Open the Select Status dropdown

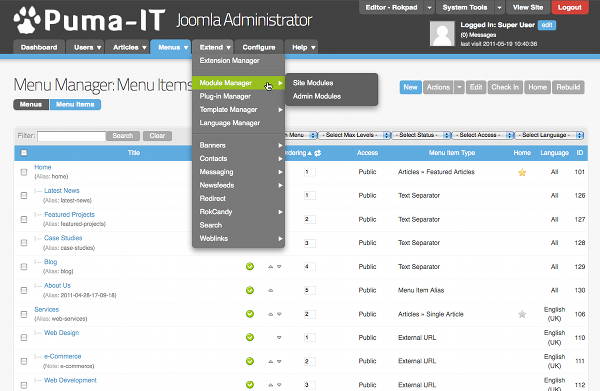(x=421, y=135)
